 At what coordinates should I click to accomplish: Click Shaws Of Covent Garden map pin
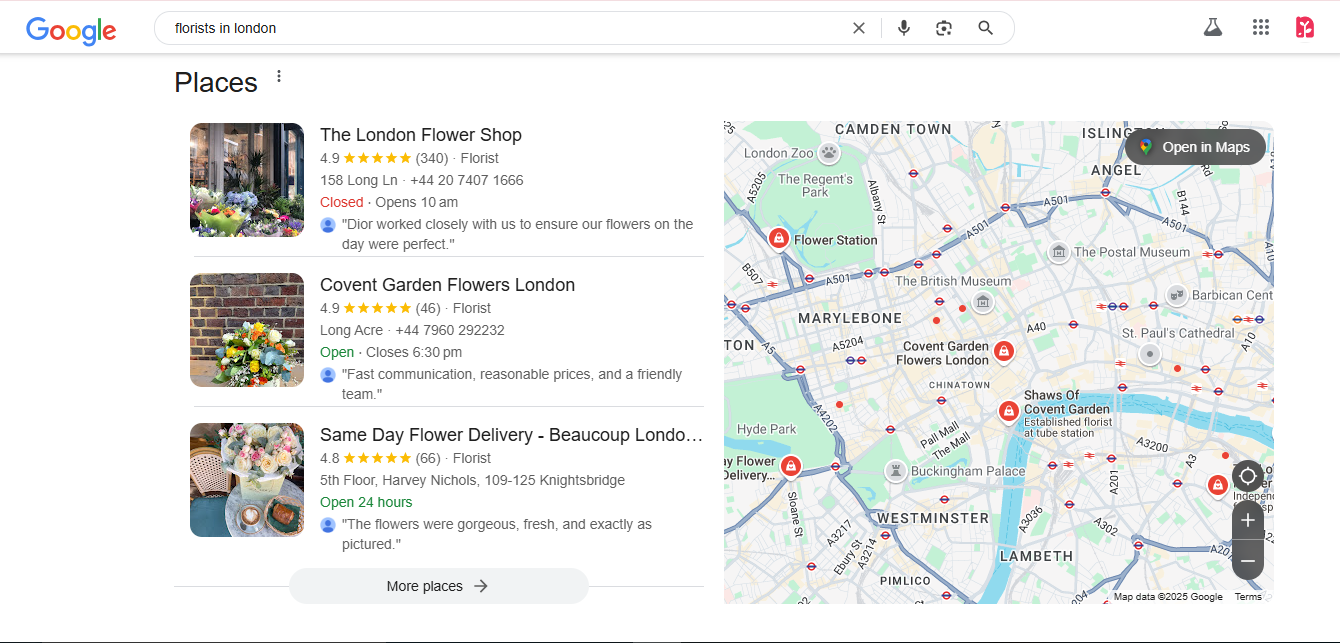[1008, 412]
